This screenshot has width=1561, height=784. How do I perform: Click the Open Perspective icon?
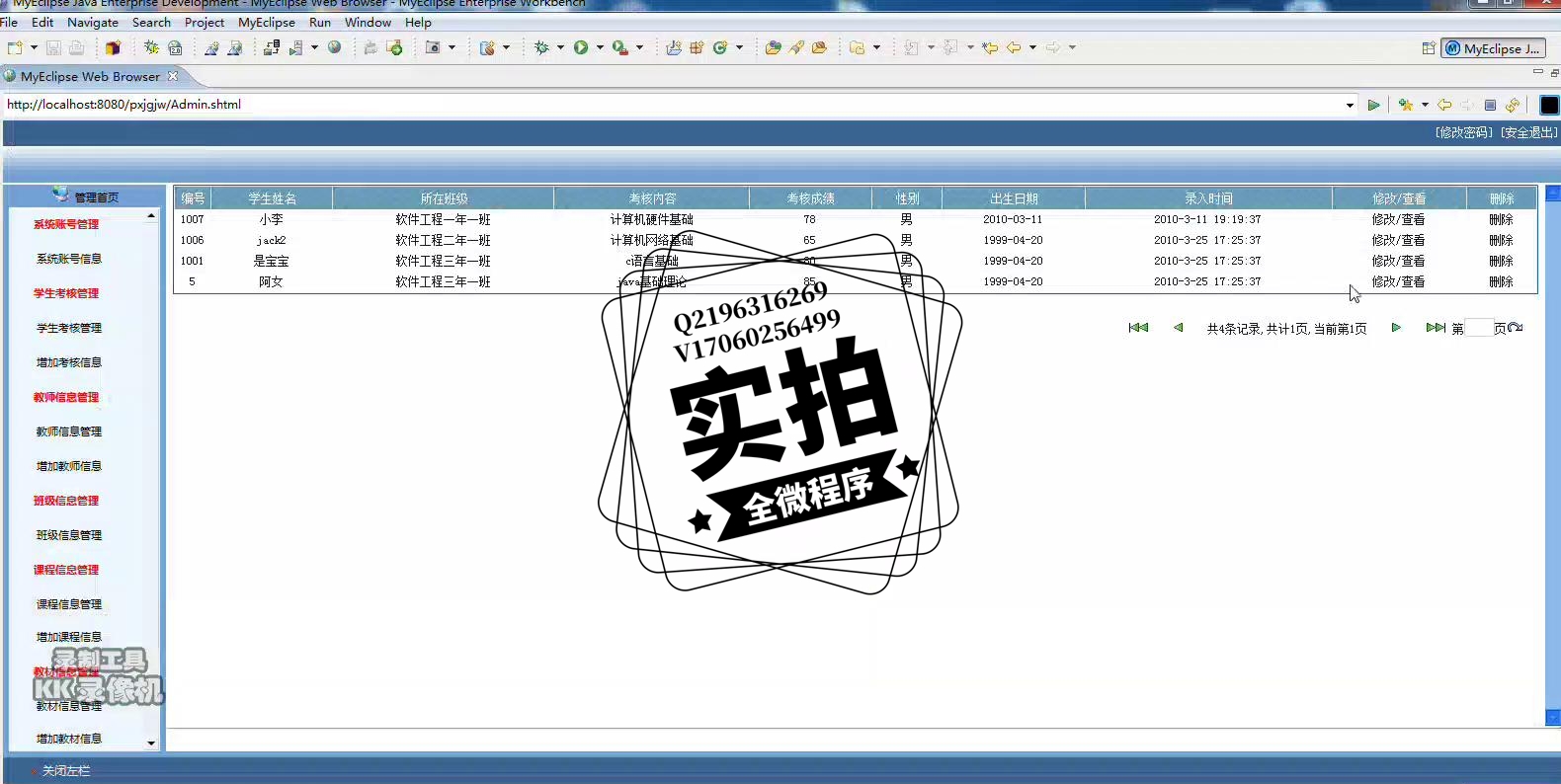click(x=1429, y=47)
